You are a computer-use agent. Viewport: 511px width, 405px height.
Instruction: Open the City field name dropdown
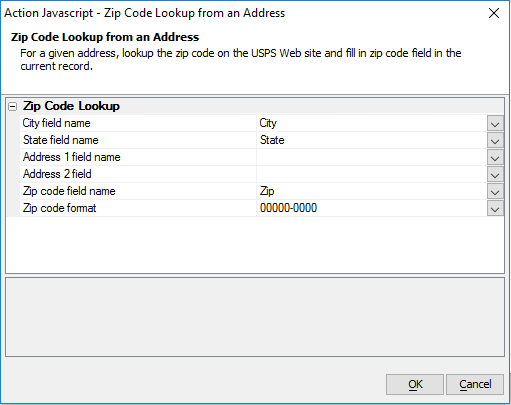tap(495, 123)
